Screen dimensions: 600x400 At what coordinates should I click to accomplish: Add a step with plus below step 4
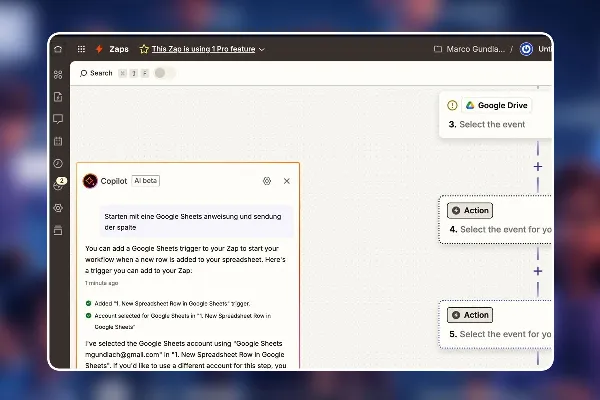pos(538,271)
